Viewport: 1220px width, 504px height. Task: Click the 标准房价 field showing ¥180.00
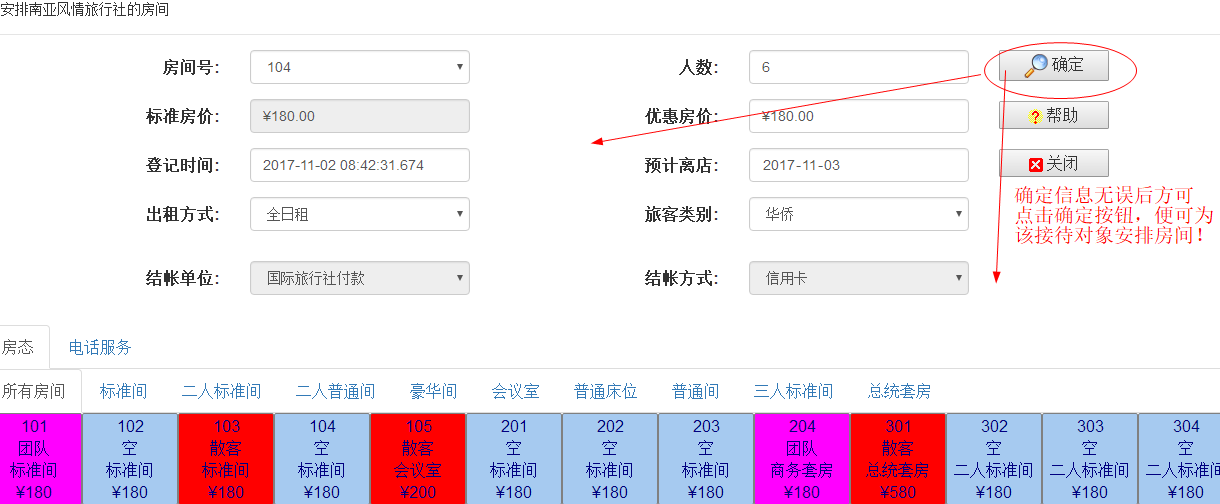[x=360, y=116]
